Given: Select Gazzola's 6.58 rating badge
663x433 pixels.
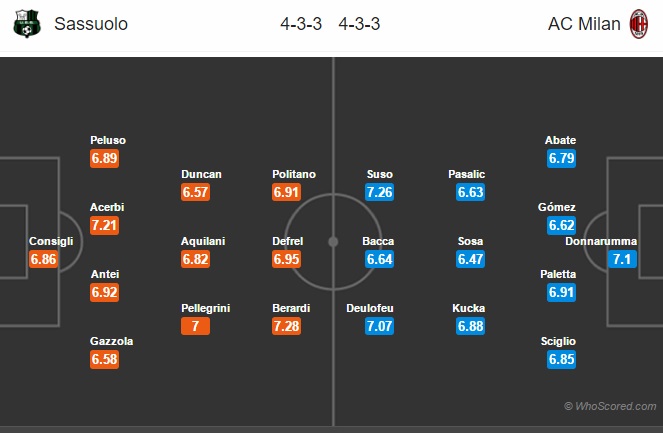Looking at the screenshot, I should point(104,359).
